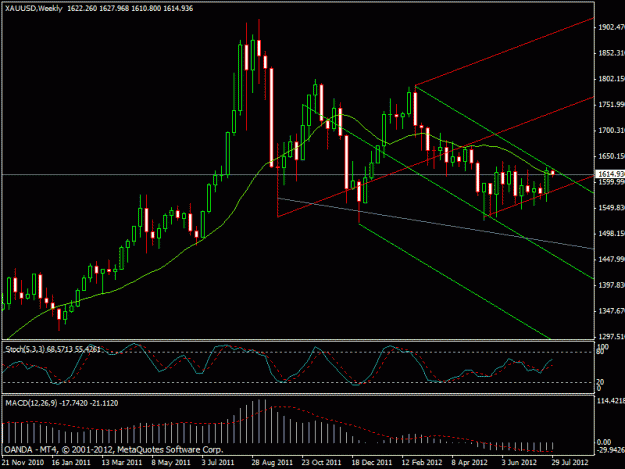The image size is (625, 469).
Task: Click the 1902.47 price axis label
Action: click(611, 27)
